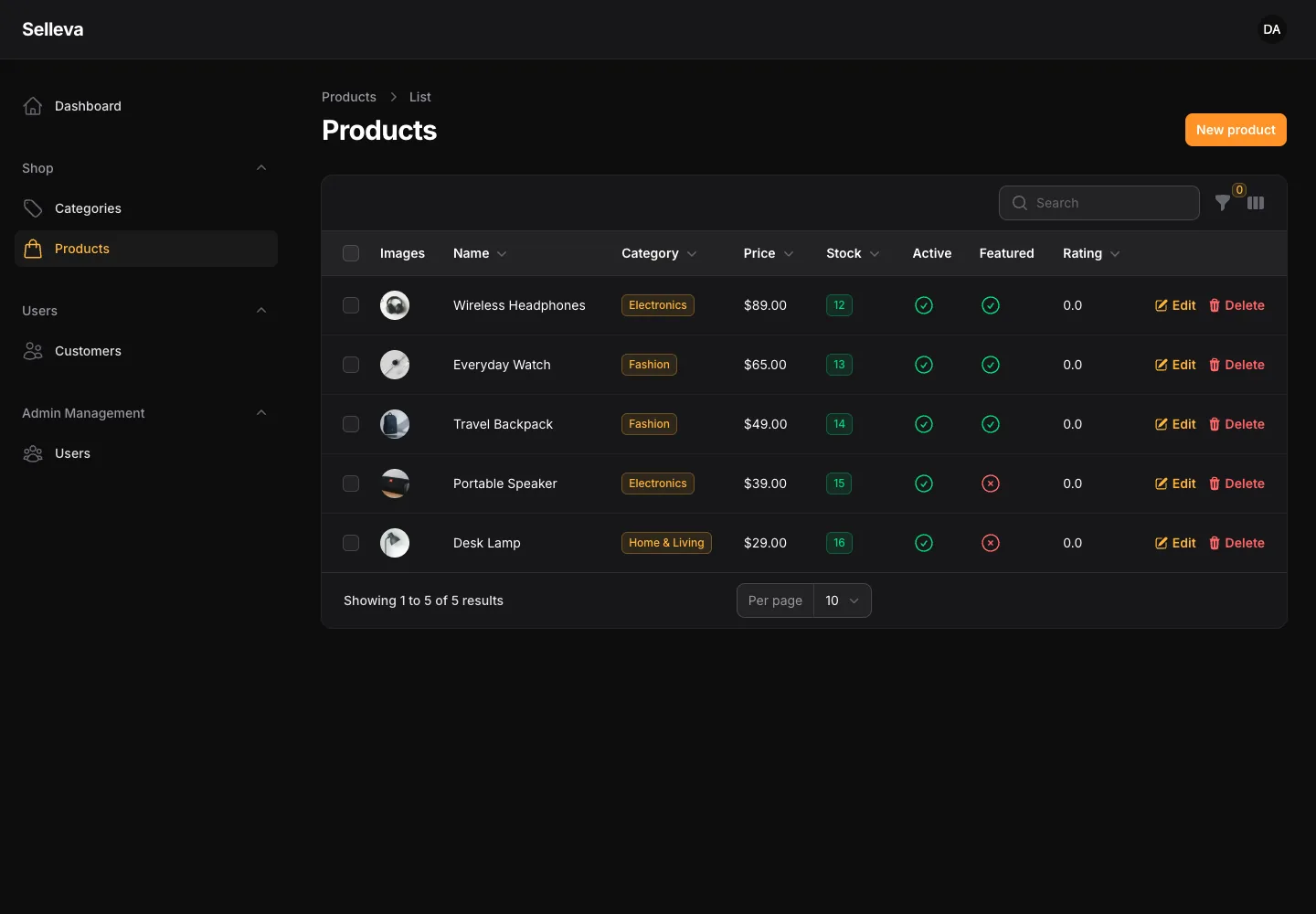The width and height of the screenshot is (1316, 914).
Task: Collapse the Admin Management group
Action: coord(261,413)
